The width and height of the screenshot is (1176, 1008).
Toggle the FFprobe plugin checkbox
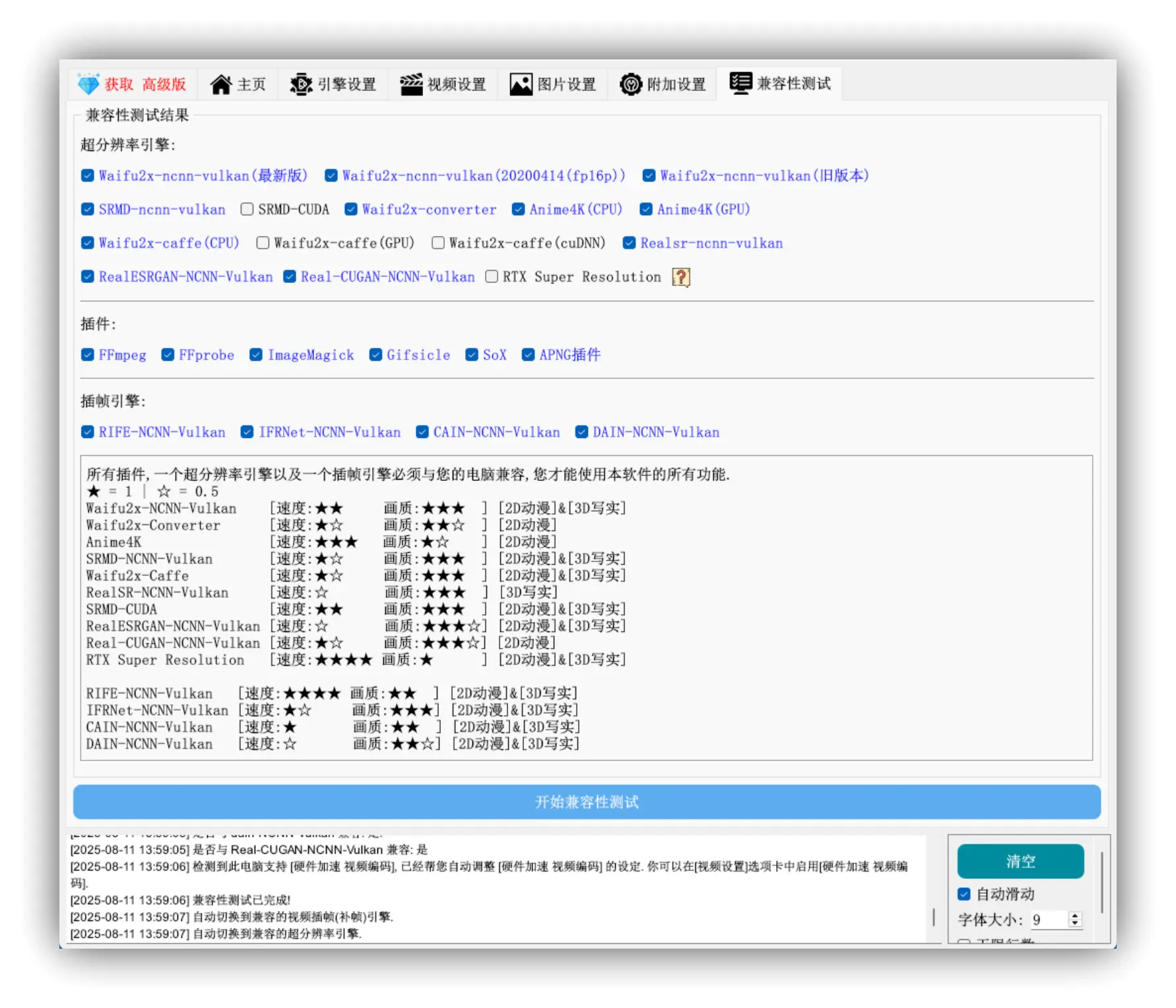point(168,355)
